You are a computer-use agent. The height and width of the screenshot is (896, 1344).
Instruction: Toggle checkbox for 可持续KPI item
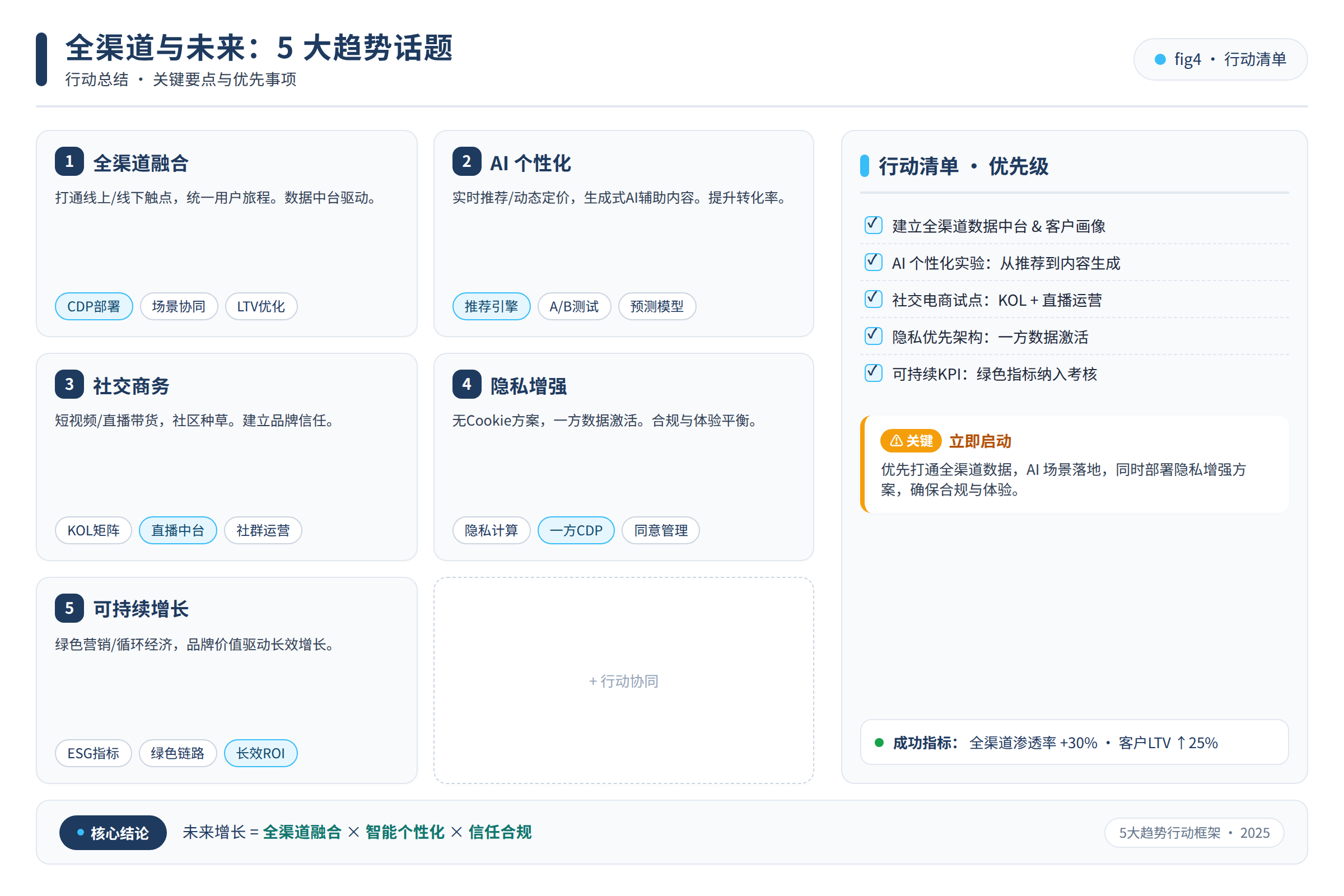tap(873, 373)
